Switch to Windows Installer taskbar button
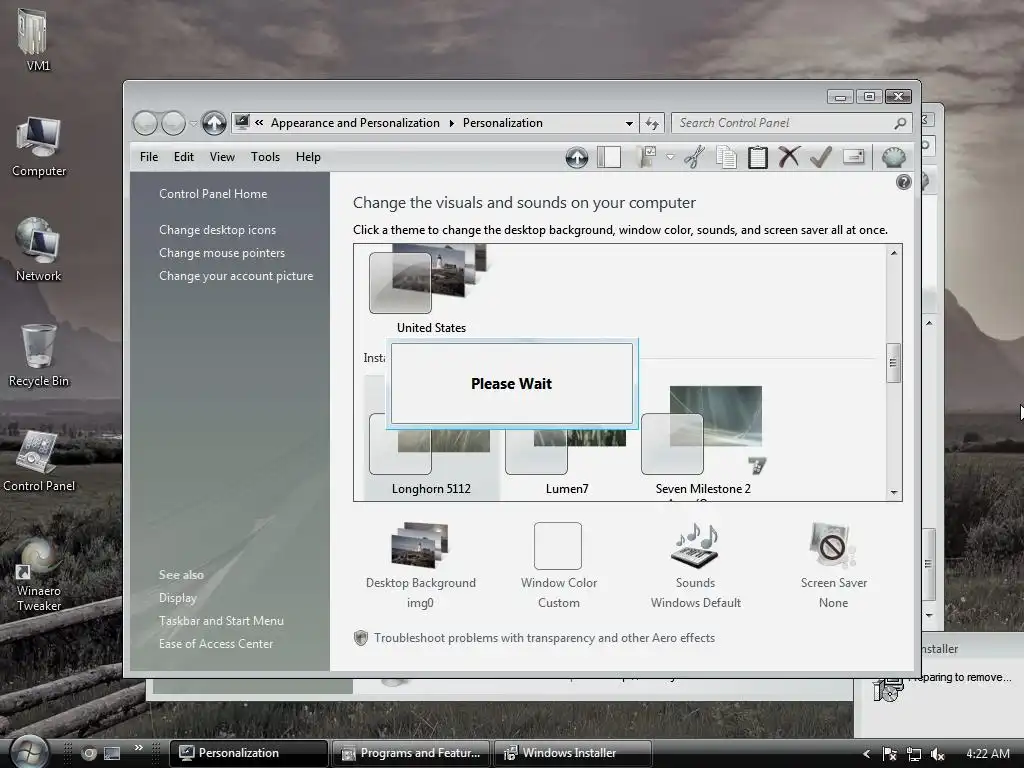This screenshot has height=768, width=1024. click(572, 753)
